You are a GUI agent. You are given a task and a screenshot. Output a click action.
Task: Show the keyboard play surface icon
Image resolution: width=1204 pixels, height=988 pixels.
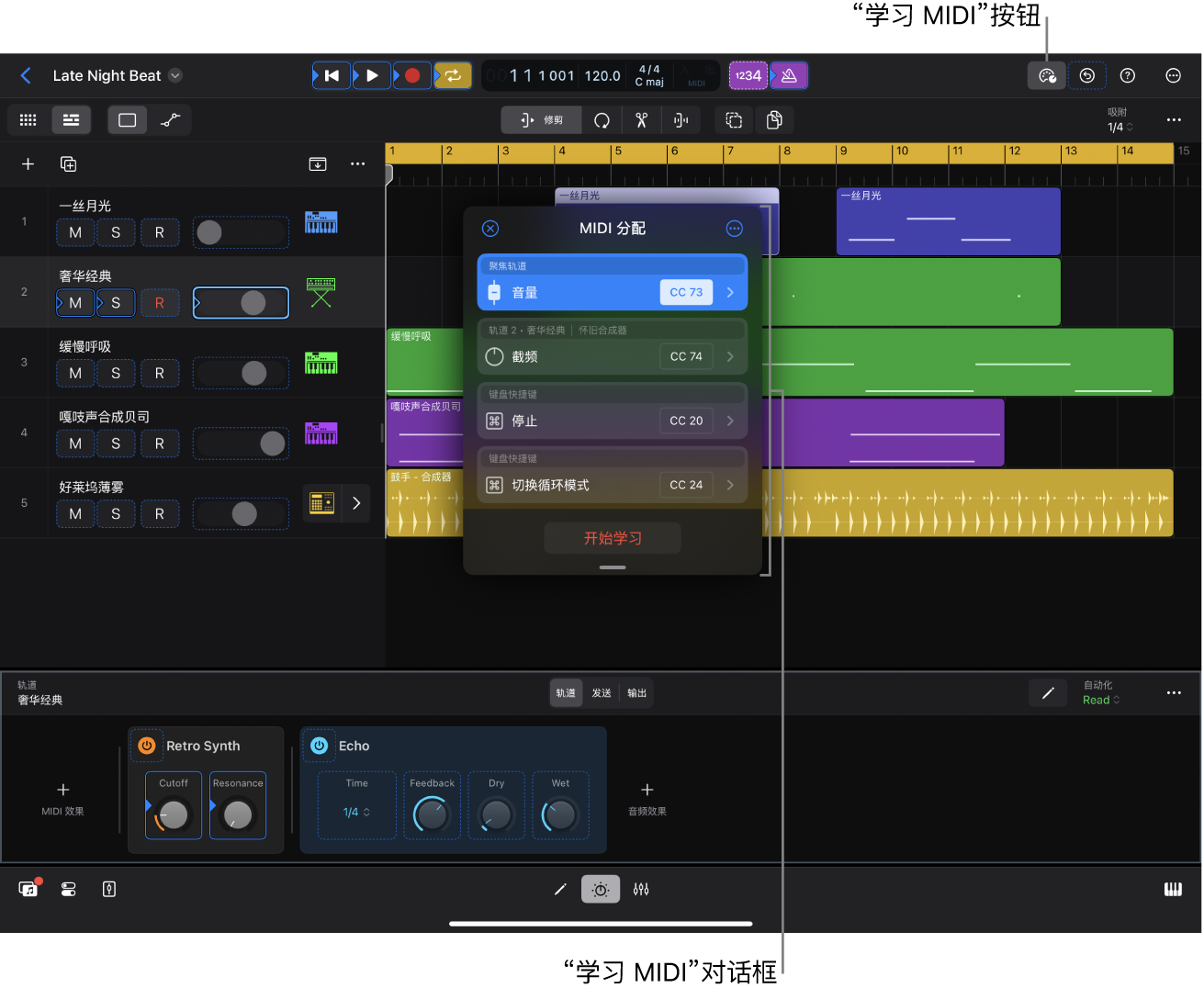tap(1173, 889)
